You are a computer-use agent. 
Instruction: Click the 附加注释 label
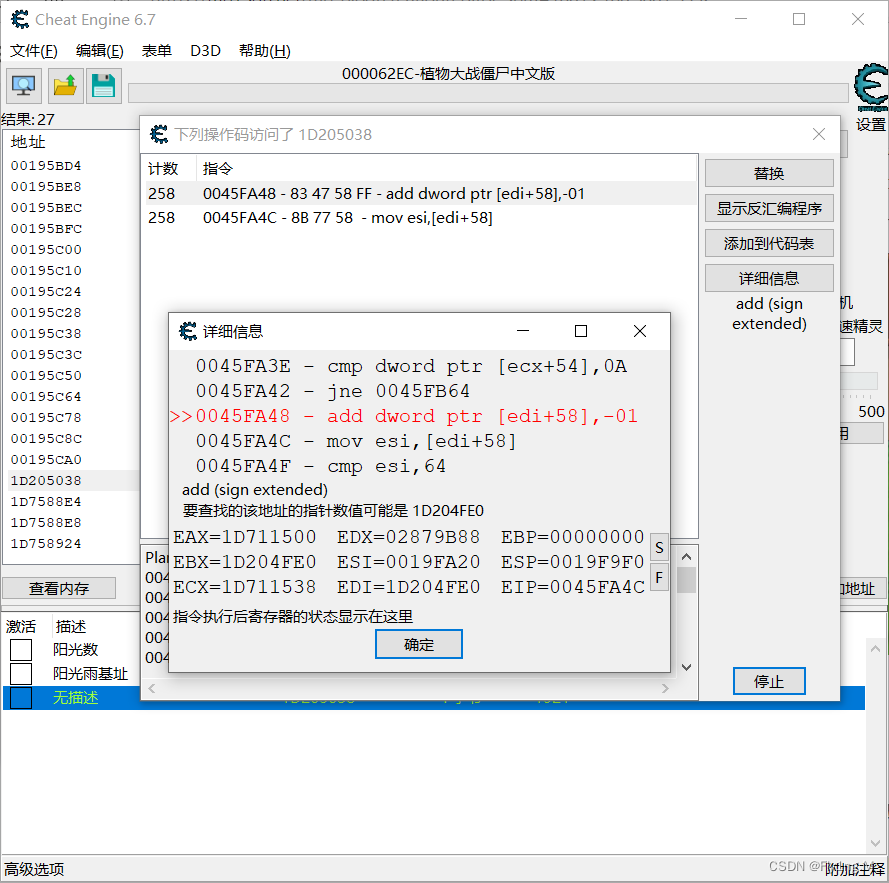(855, 869)
